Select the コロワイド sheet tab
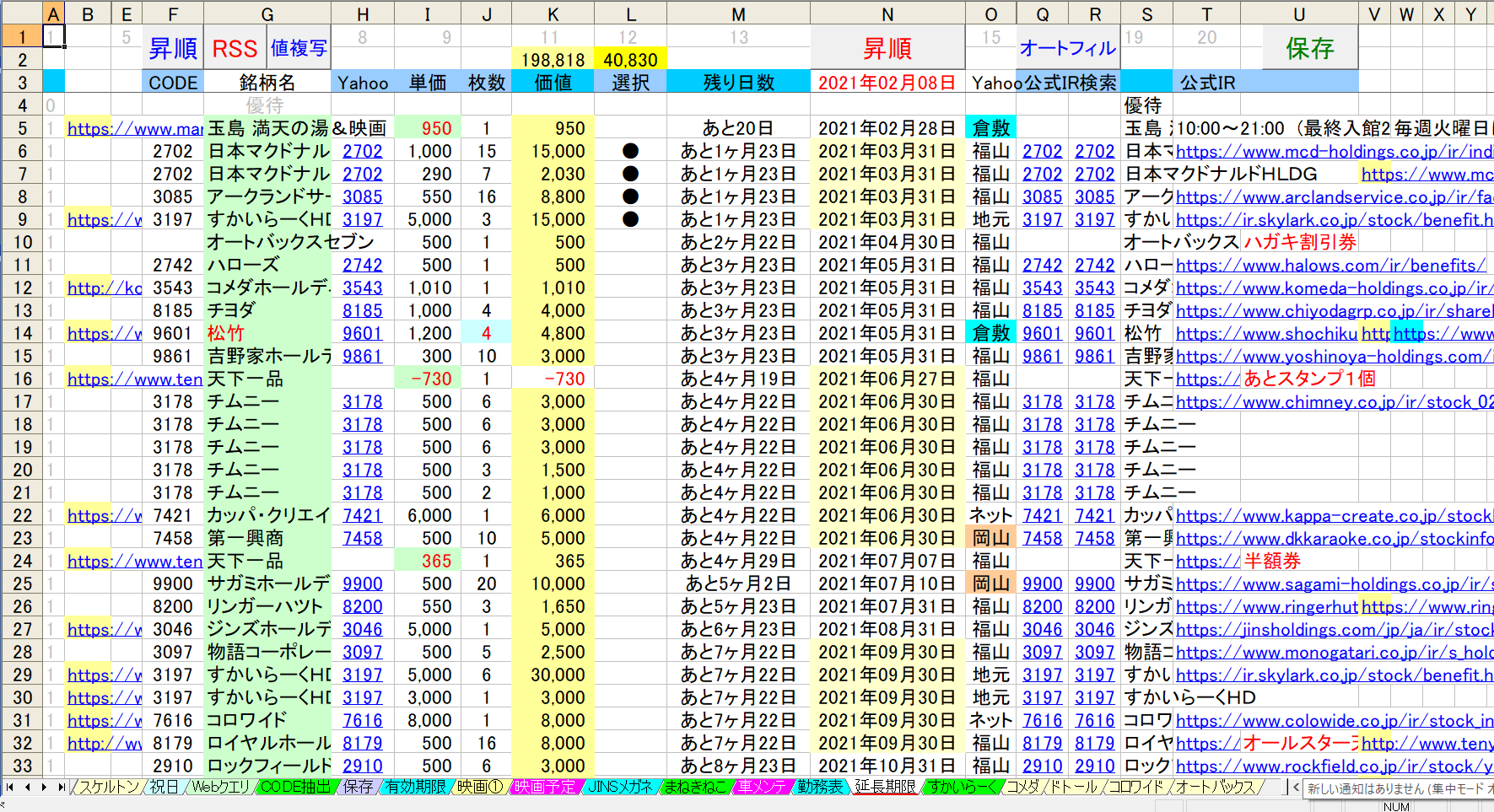 point(1135,787)
